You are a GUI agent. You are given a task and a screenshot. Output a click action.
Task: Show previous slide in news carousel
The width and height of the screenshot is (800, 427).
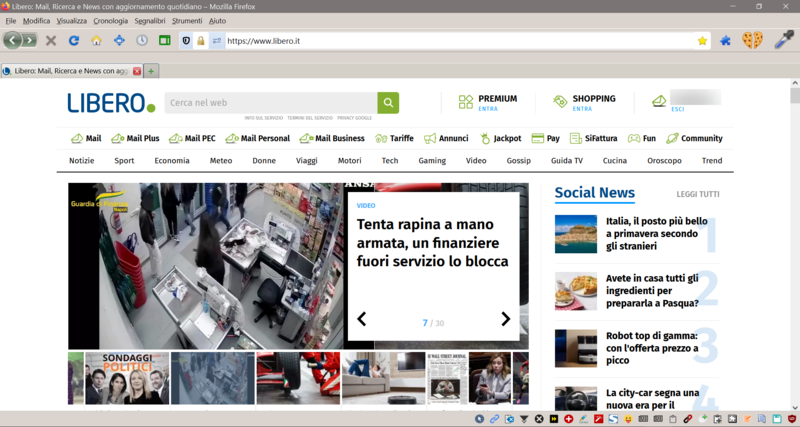[362, 319]
